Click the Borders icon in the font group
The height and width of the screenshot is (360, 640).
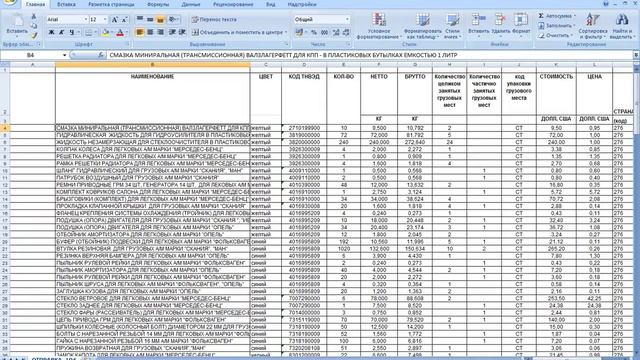click(89, 32)
